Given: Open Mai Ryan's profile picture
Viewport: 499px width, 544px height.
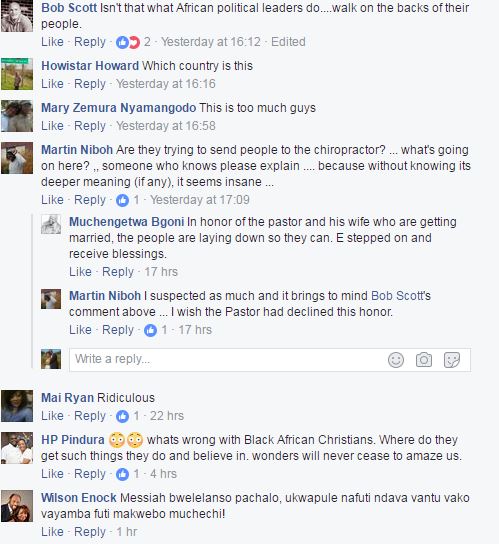Looking at the screenshot, I should coord(17,406).
